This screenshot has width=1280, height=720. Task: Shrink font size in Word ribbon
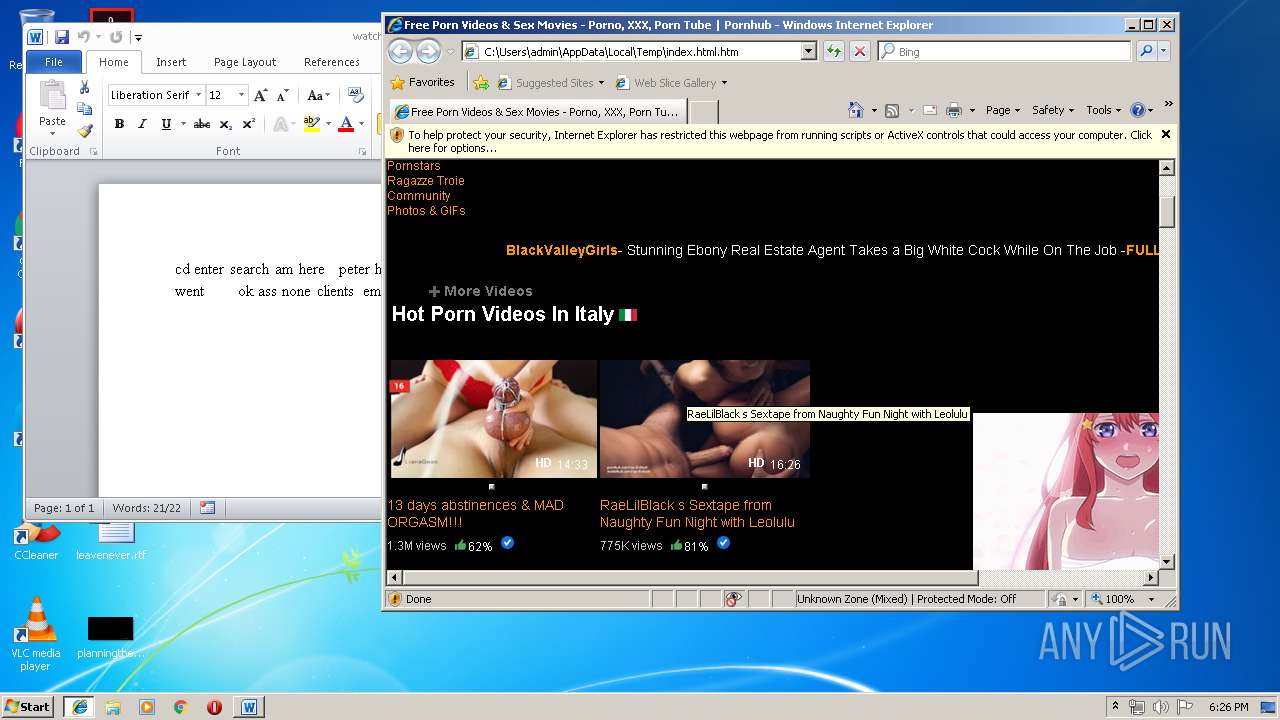(x=282, y=95)
